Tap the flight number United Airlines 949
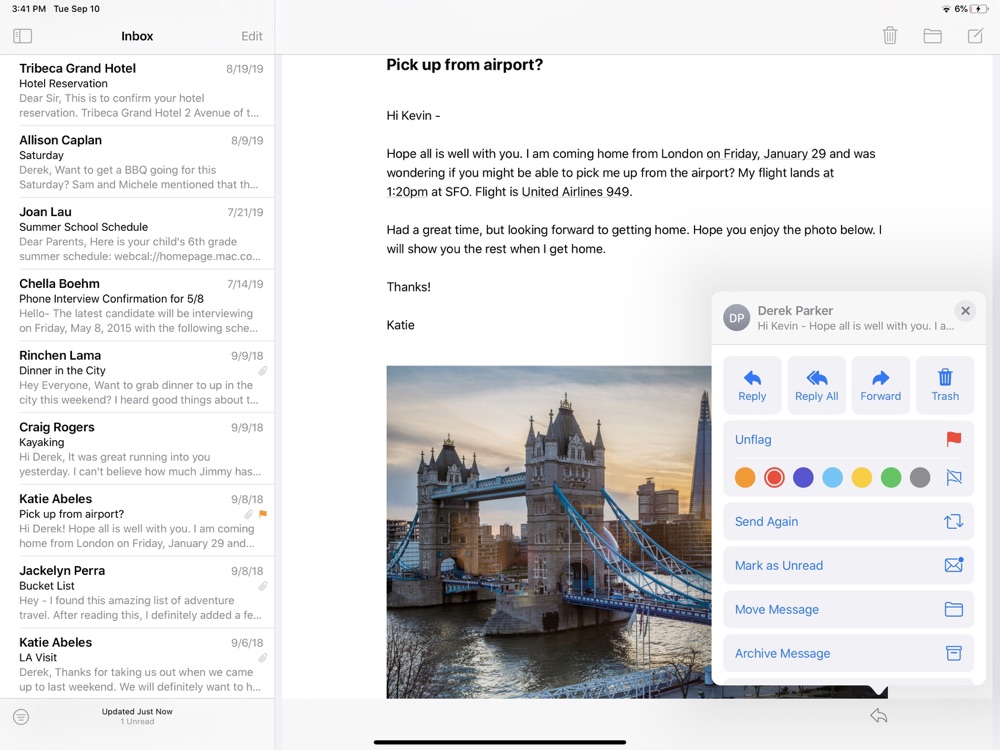Screen dimensions: 1000x750 coord(575,192)
